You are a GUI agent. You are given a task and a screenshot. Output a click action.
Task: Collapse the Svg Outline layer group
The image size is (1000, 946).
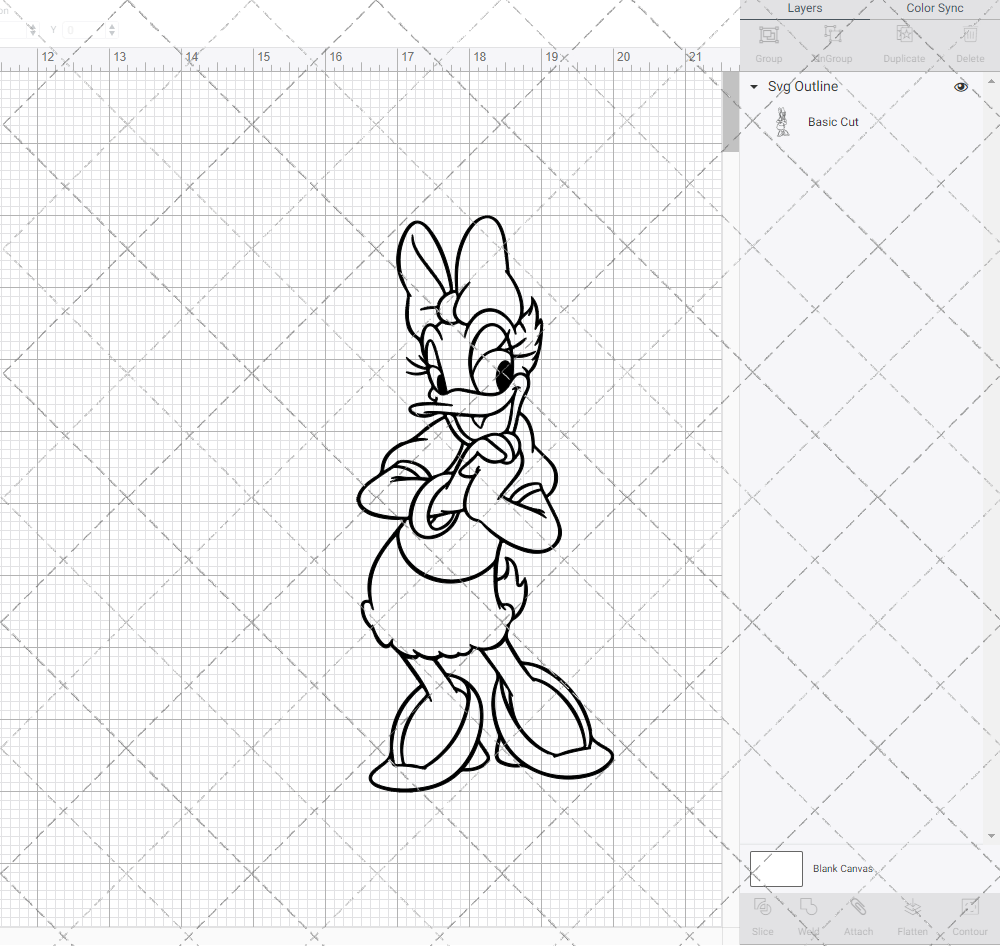(x=753, y=87)
